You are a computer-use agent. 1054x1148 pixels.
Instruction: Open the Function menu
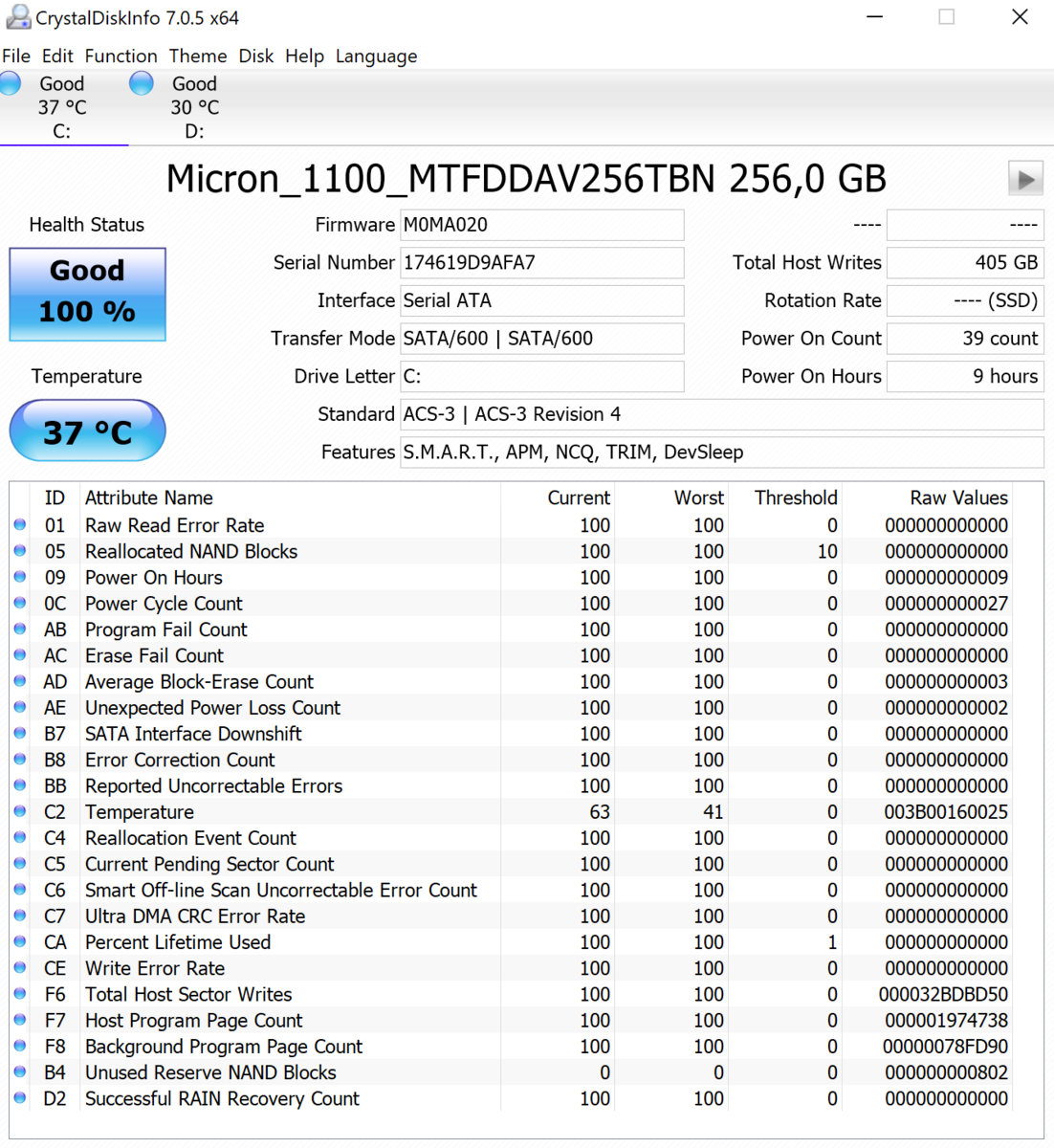click(x=121, y=56)
